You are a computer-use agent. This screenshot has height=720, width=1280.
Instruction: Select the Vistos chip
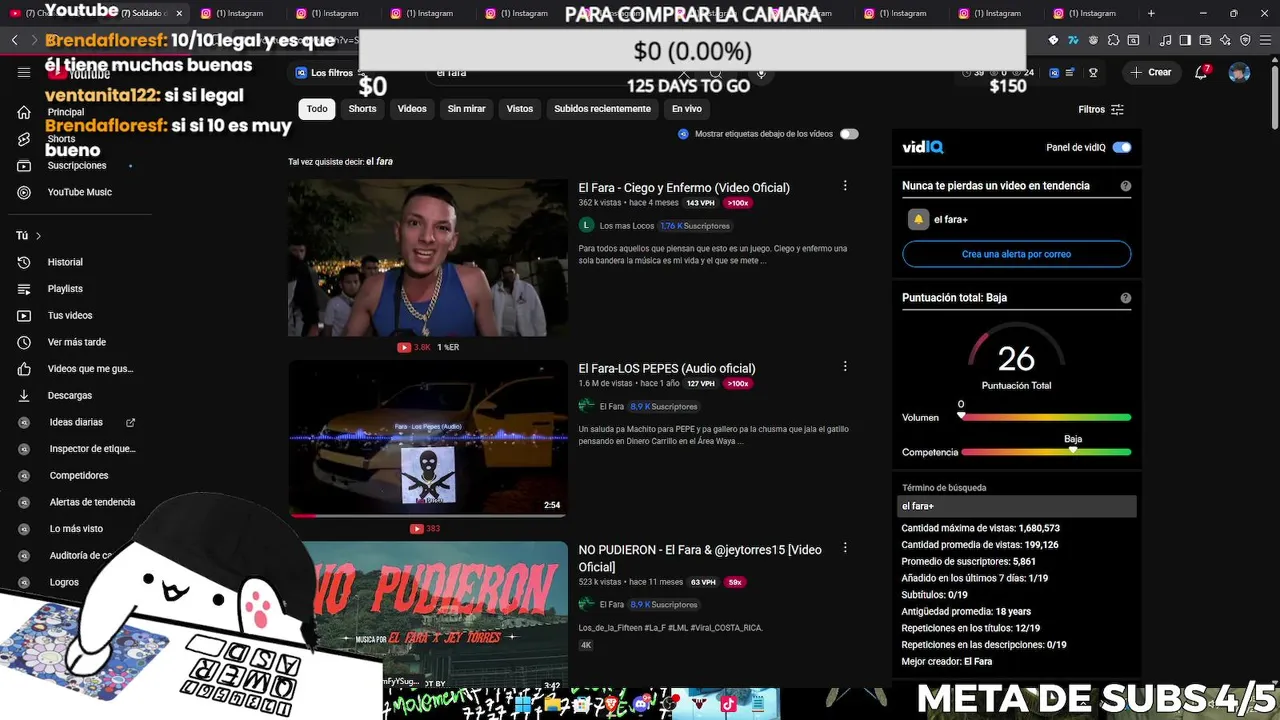tap(520, 109)
